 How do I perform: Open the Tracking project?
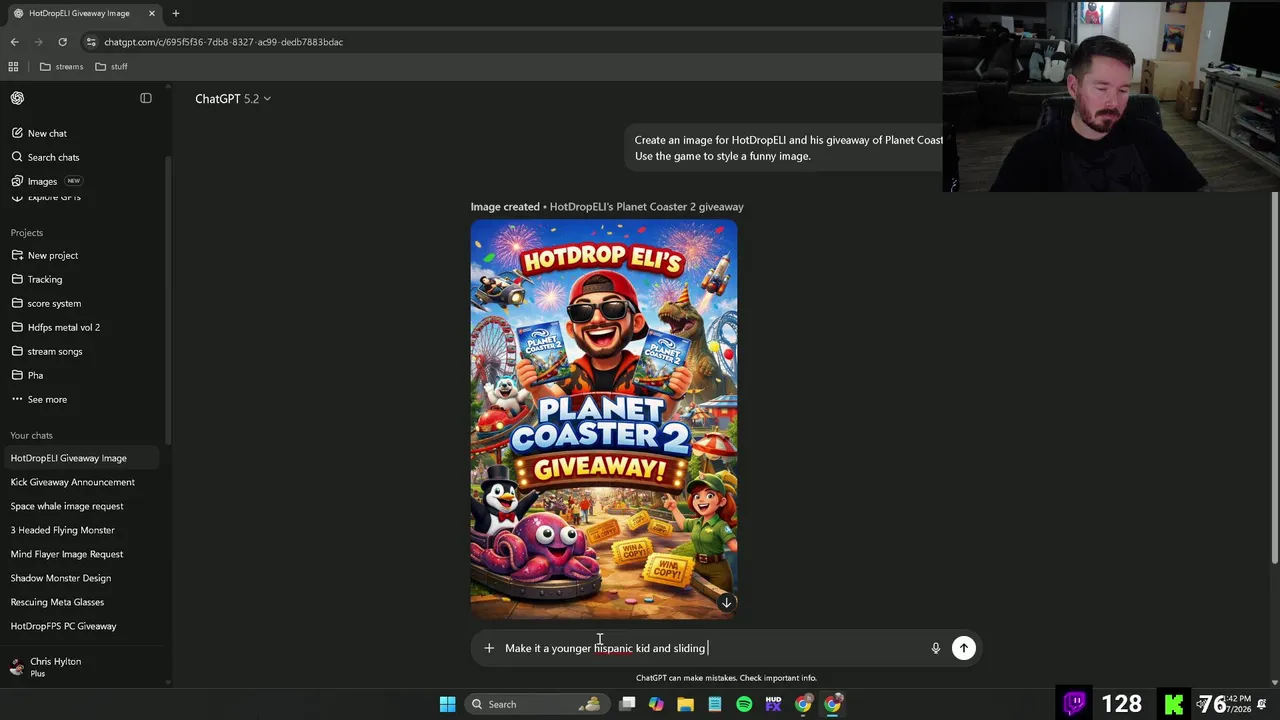click(x=45, y=279)
